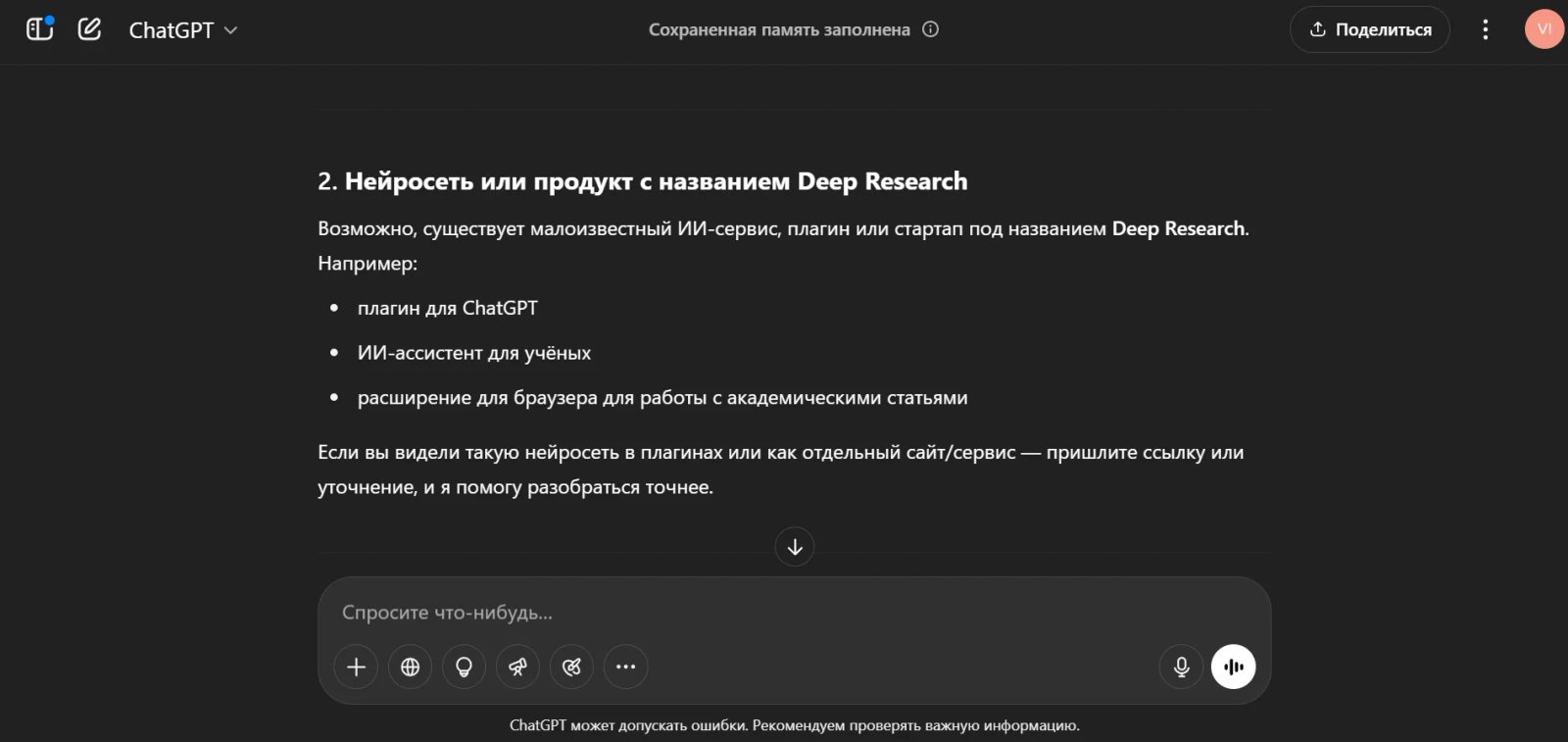Focus the 'Спросите что-нибудь...' input field
This screenshot has width=1568, height=742.
pos(794,613)
